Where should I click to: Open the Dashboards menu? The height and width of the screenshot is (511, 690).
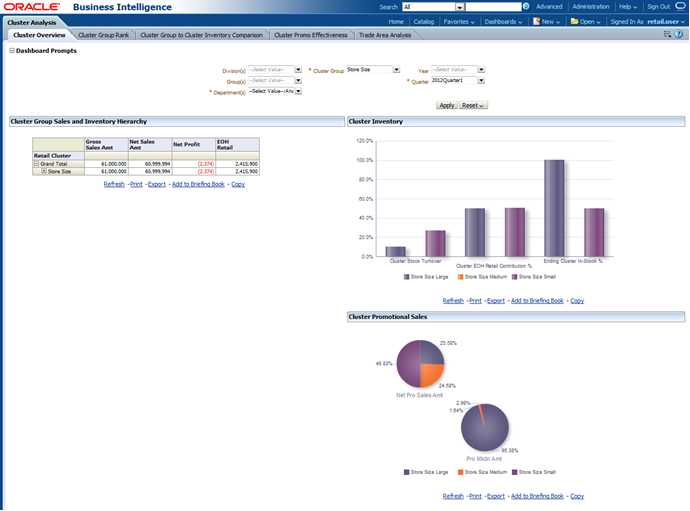click(x=503, y=22)
